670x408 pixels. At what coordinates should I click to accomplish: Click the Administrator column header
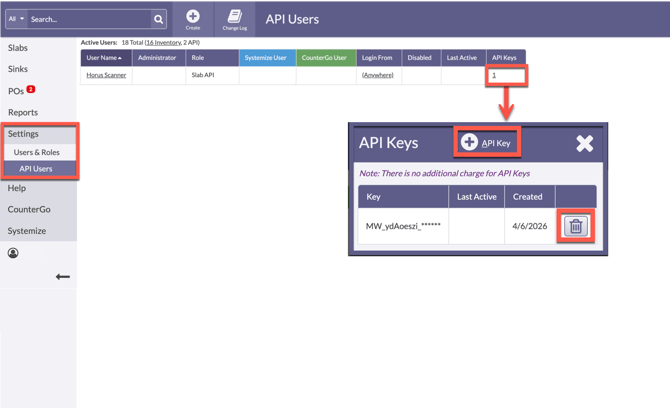pyautogui.click(x=159, y=58)
